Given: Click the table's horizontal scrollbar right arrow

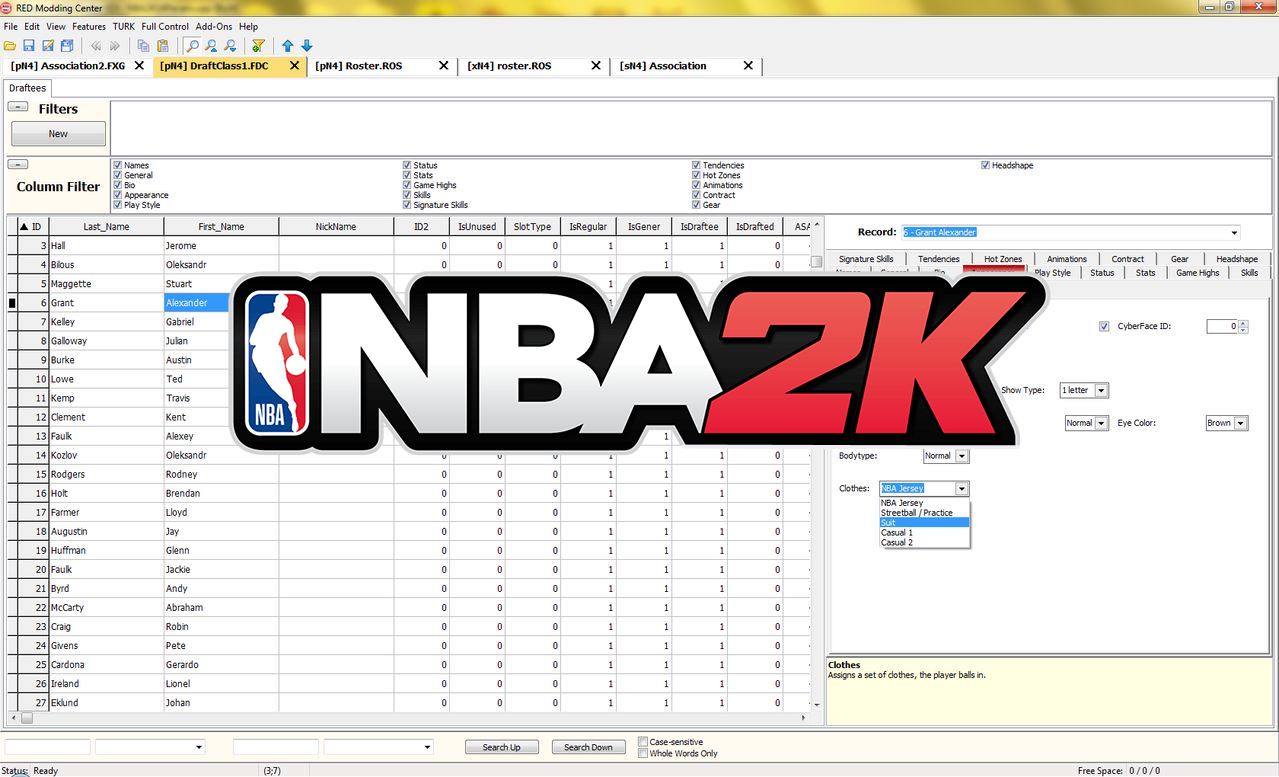Looking at the screenshot, I should point(804,717).
